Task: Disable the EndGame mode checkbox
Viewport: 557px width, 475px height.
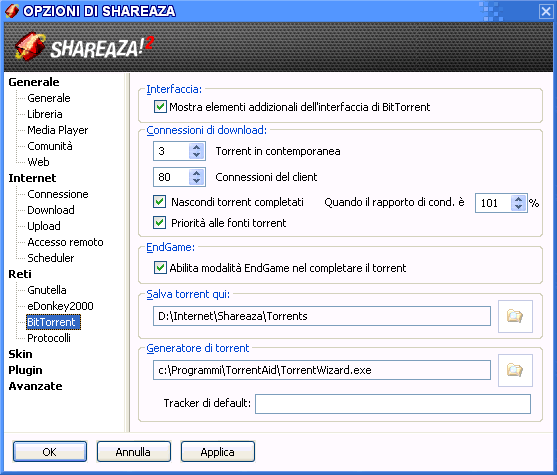Action: (160, 268)
